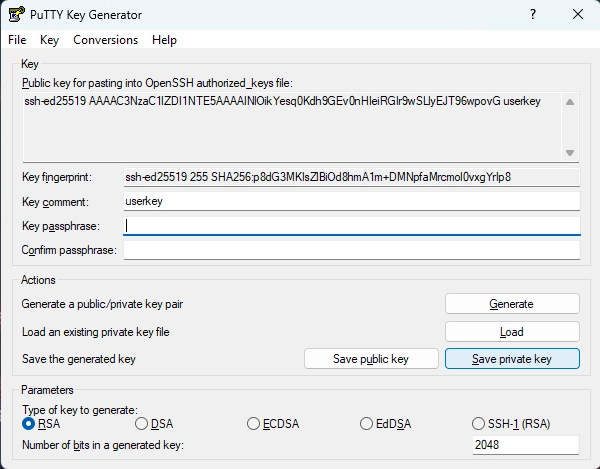The image size is (600, 469).
Task: Click Save public key button
Action: click(x=371, y=359)
